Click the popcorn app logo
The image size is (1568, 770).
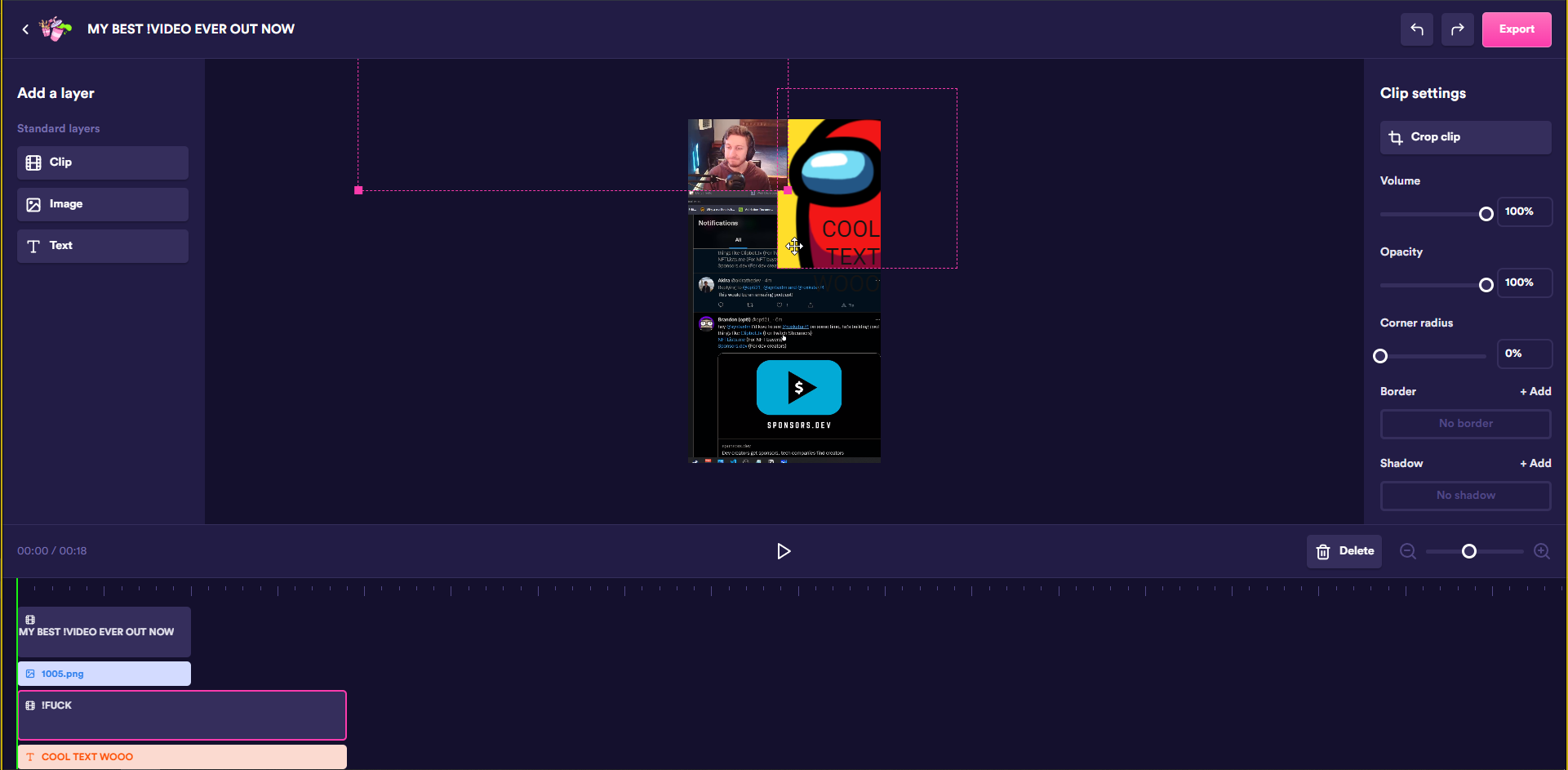55,29
